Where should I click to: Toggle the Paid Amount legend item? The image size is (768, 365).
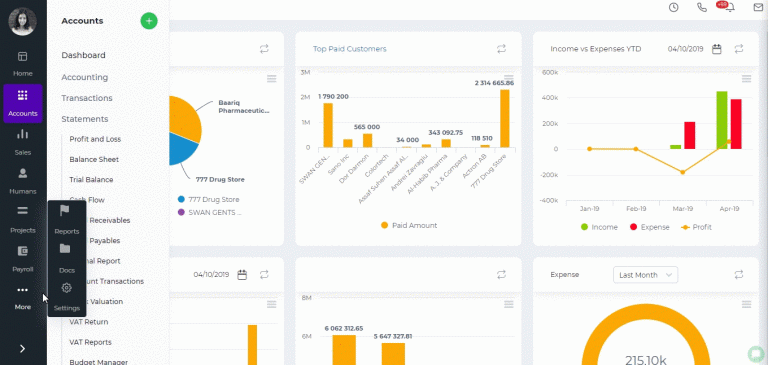pyautogui.click(x=409, y=225)
